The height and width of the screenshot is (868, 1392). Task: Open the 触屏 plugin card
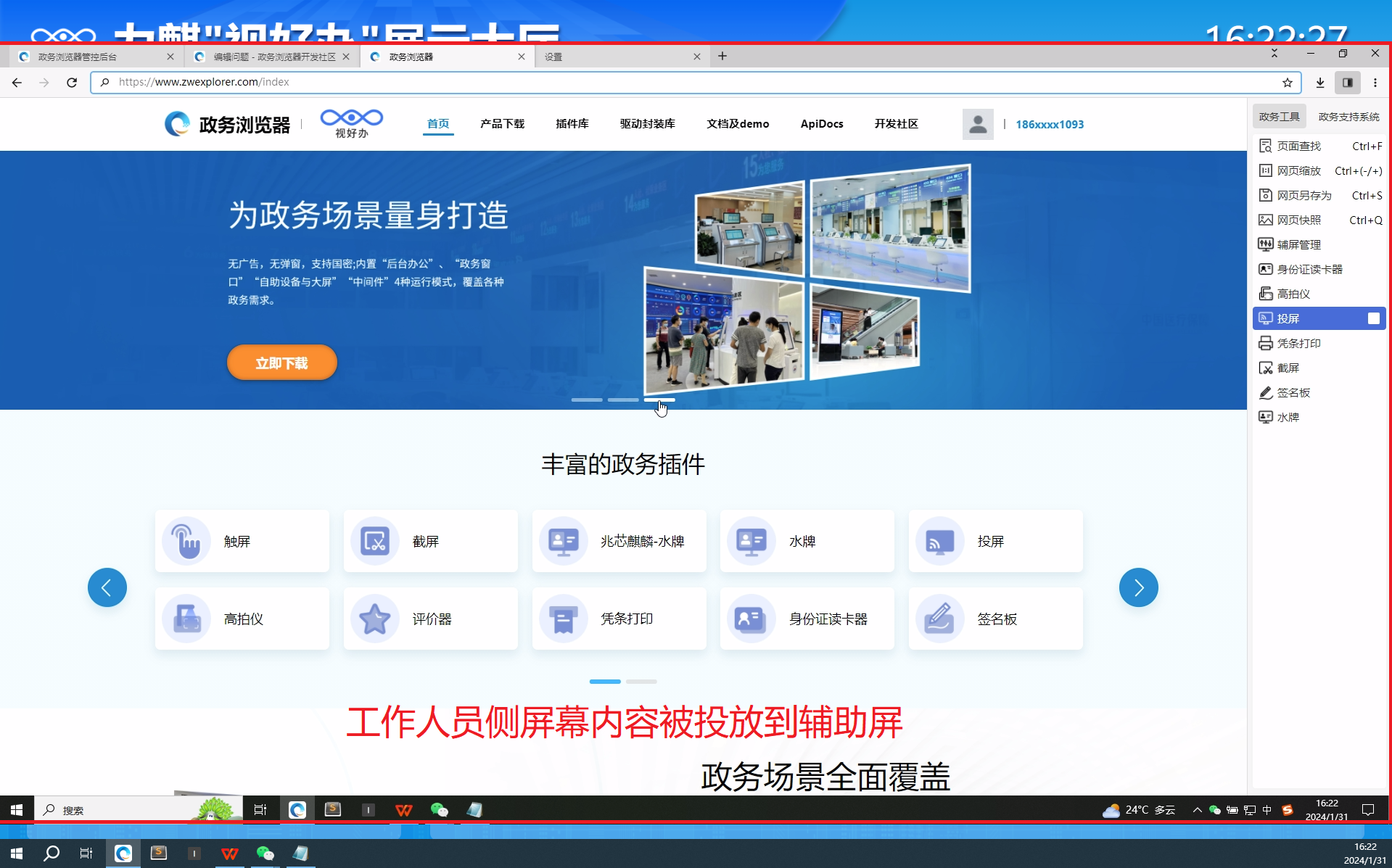coord(242,542)
